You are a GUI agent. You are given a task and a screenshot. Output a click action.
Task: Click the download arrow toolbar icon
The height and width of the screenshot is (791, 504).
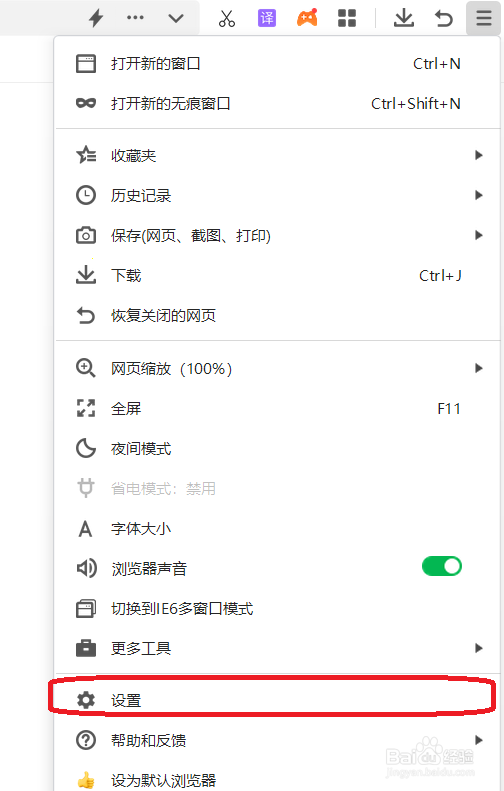pos(404,18)
